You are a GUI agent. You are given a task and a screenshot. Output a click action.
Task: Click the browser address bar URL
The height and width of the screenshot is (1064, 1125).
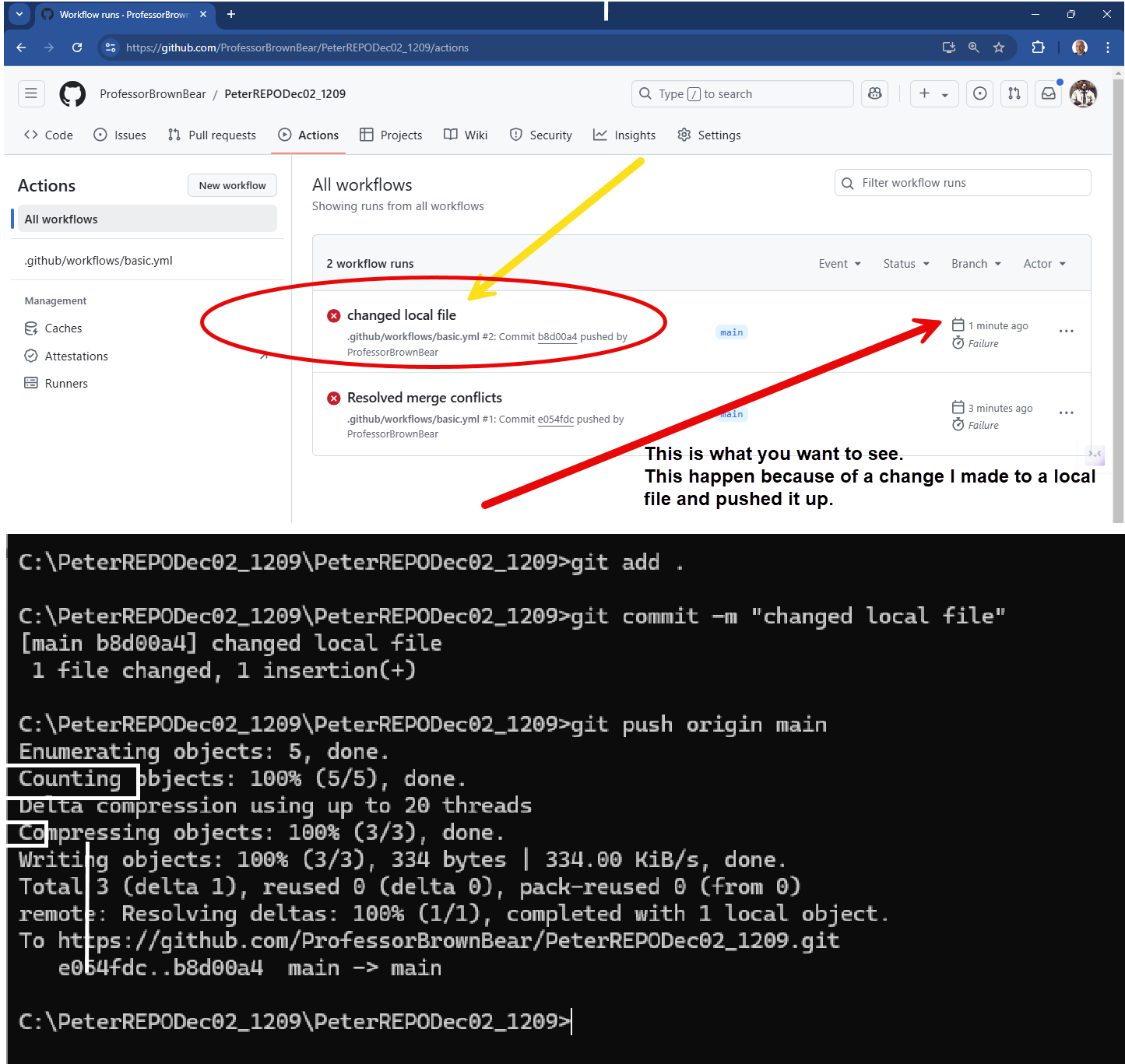coord(297,47)
